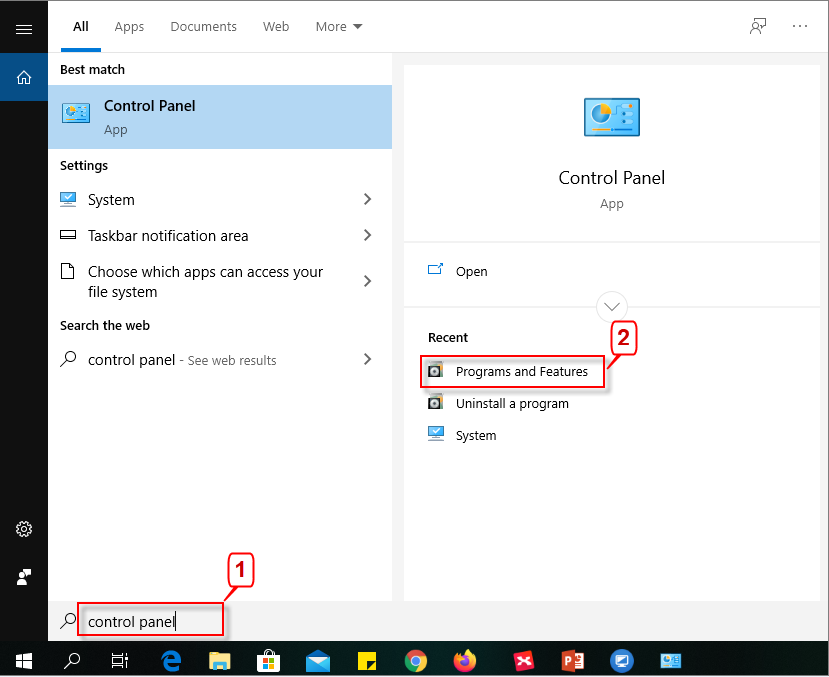The image size is (829, 677).
Task: Open the Settings gear in the sidebar
Action: coord(24,528)
